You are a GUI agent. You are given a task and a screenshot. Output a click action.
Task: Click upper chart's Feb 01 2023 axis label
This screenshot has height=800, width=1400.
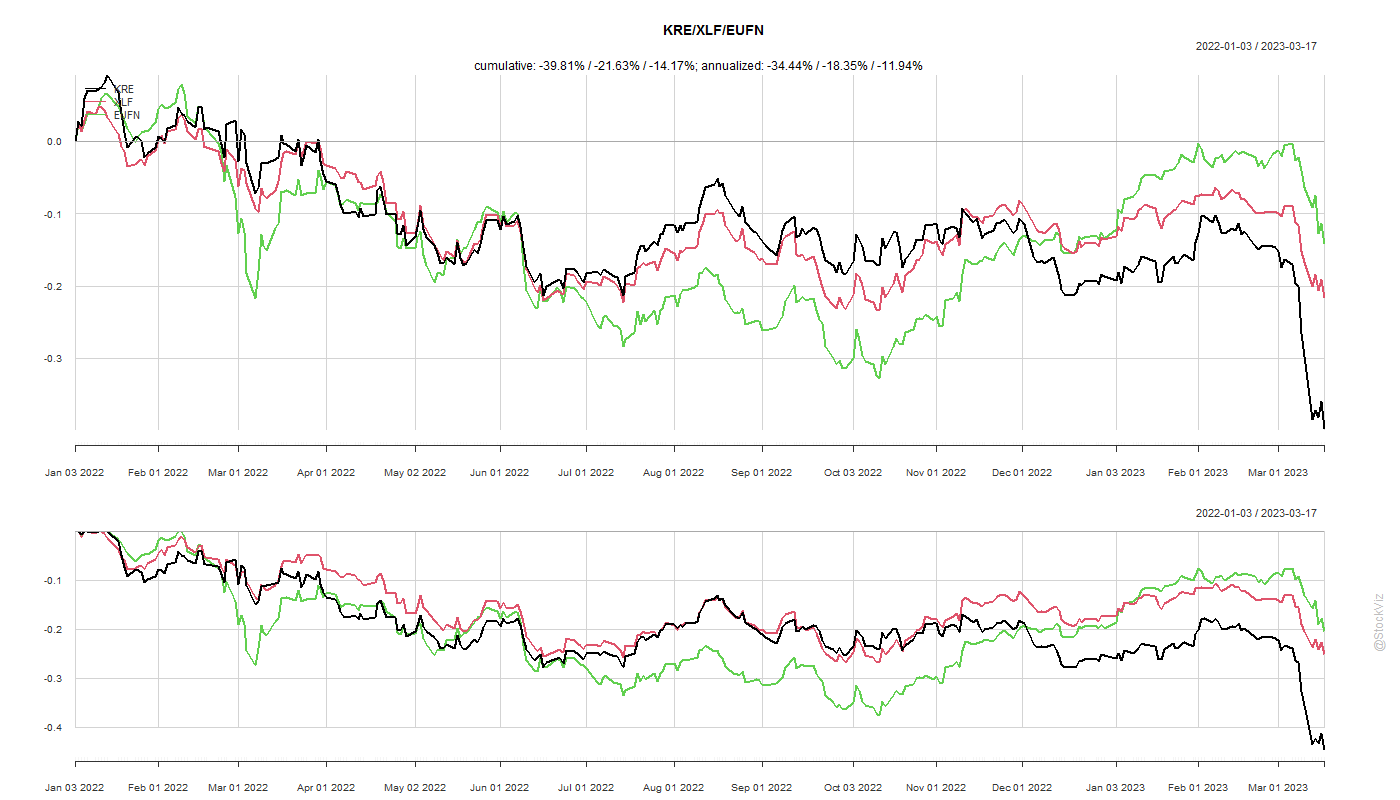coord(1197,473)
